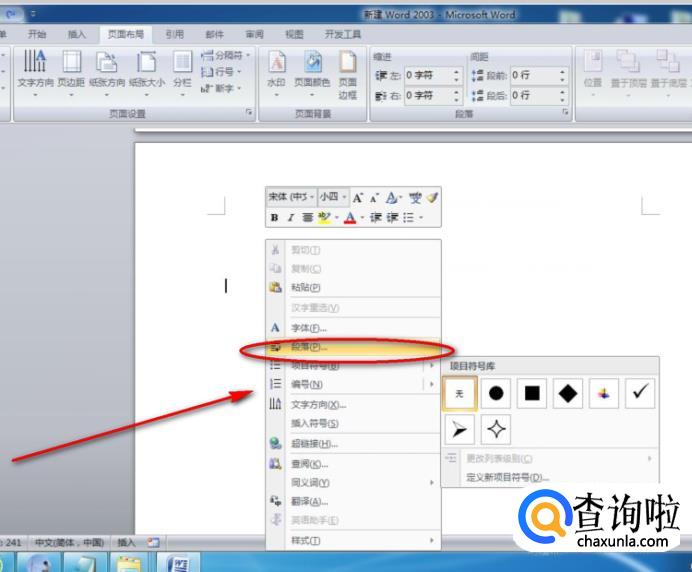This screenshot has width=692, height=572.
Task: Open the Styles (样式) submenu
Action: click(x=353, y=540)
